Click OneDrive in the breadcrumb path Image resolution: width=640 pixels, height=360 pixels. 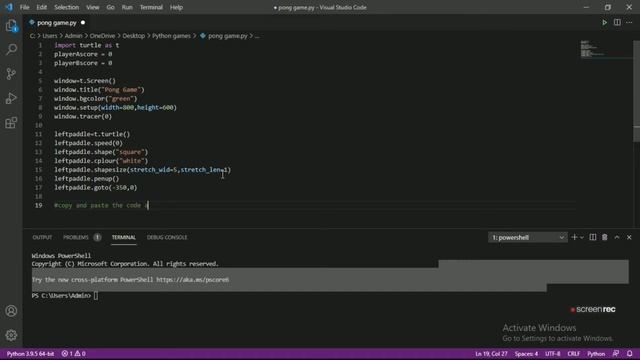(102, 36)
